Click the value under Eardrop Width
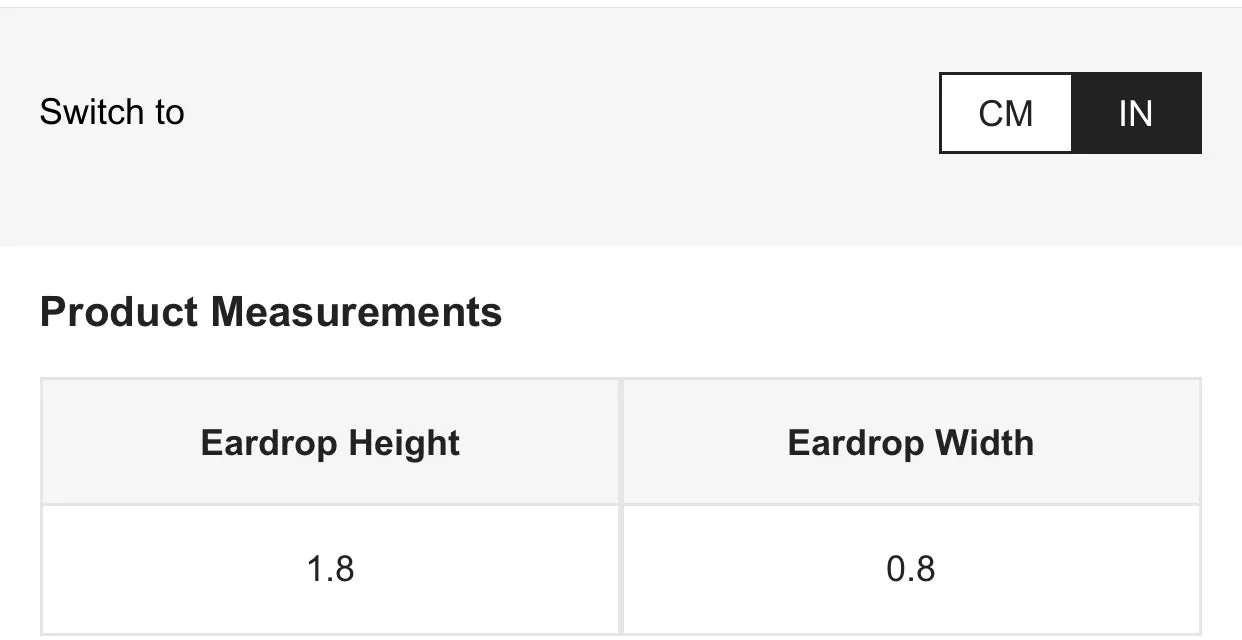The height and width of the screenshot is (640, 1242). click(911, 569)
